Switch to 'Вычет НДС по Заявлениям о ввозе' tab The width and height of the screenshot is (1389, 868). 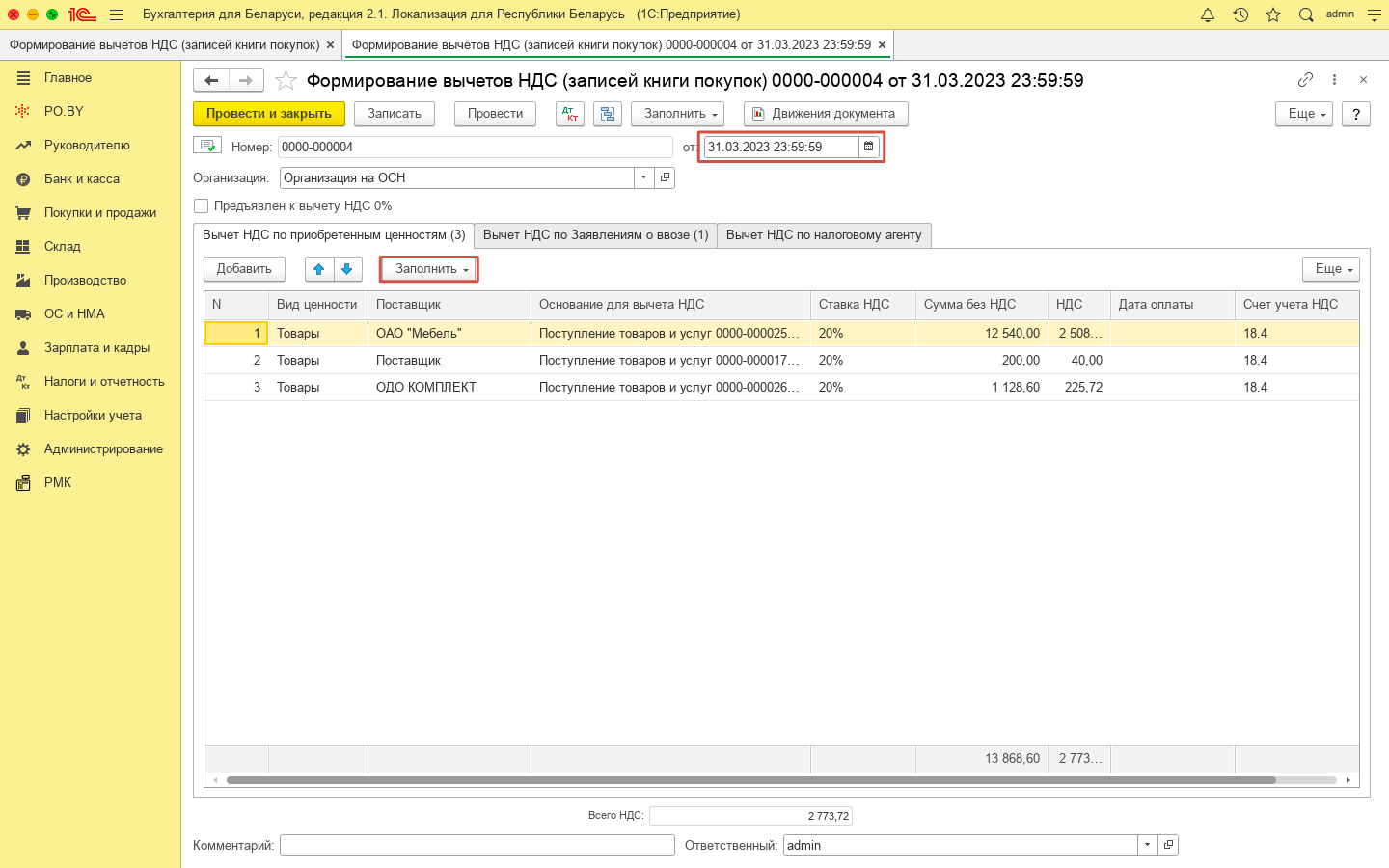click(595, 235)
